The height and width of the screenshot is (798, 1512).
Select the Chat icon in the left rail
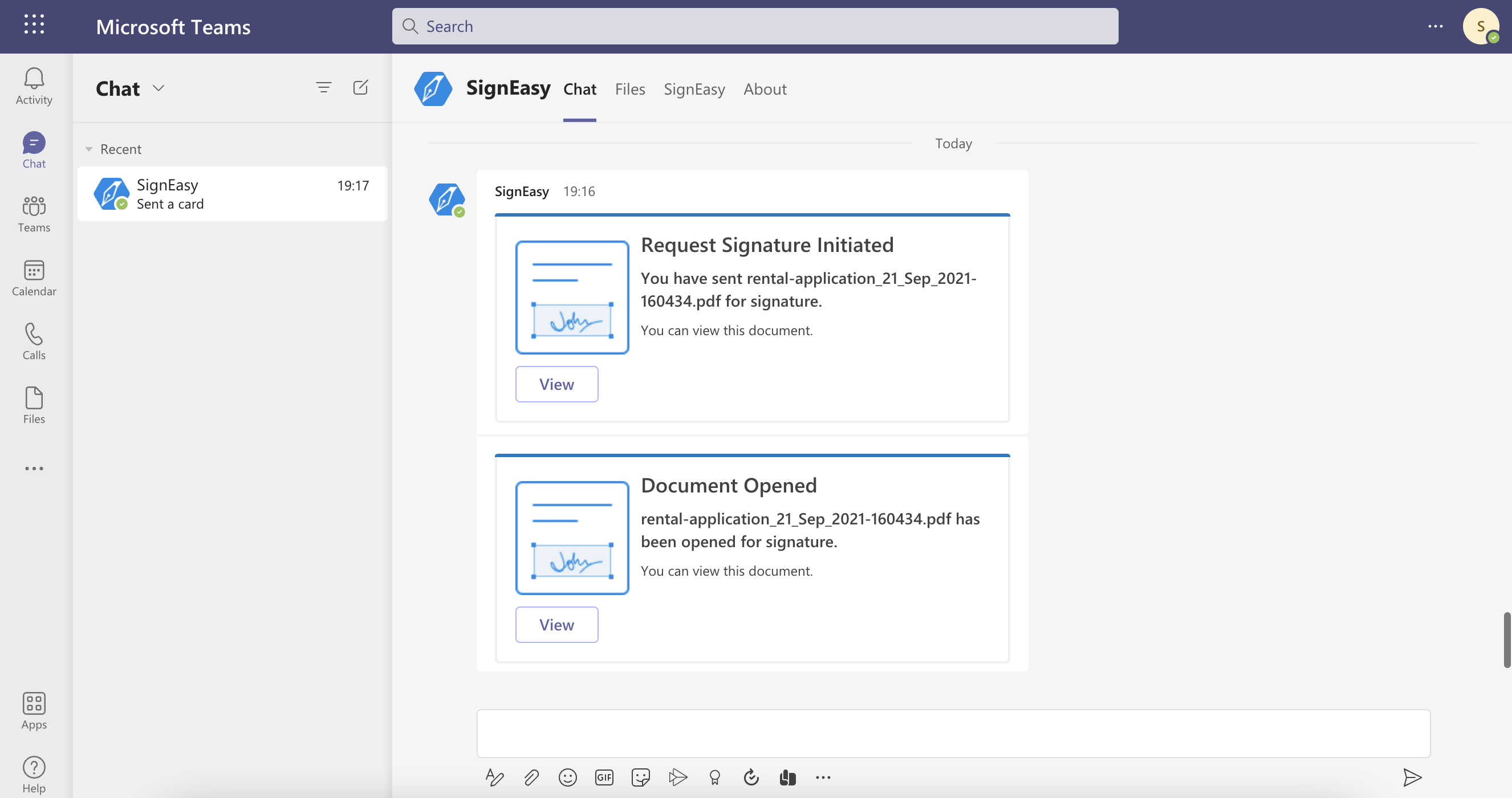[x=34, y=149]
